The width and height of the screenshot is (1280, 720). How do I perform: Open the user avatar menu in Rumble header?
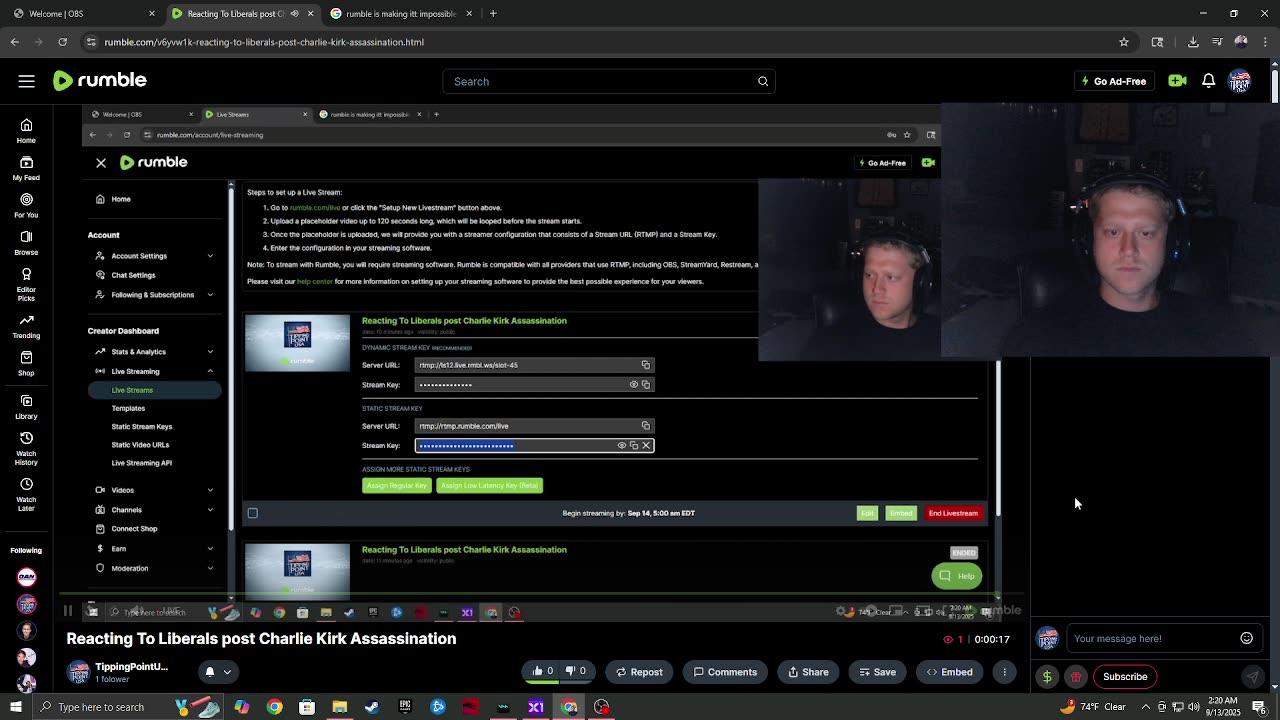coord(1240,81)
